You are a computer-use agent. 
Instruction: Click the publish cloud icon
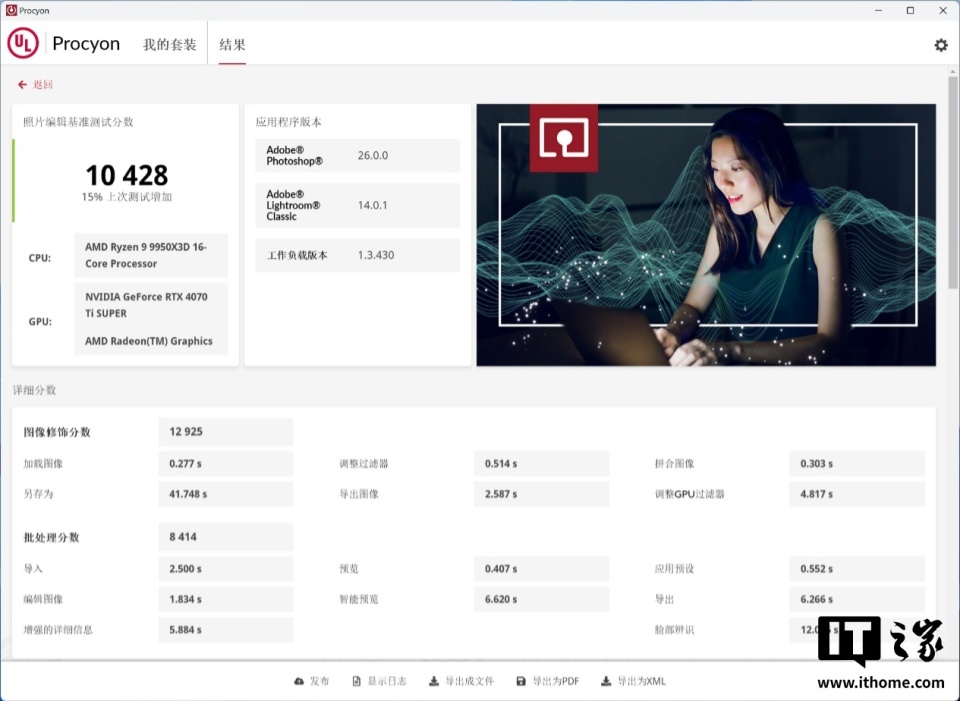tap(298, 680)
